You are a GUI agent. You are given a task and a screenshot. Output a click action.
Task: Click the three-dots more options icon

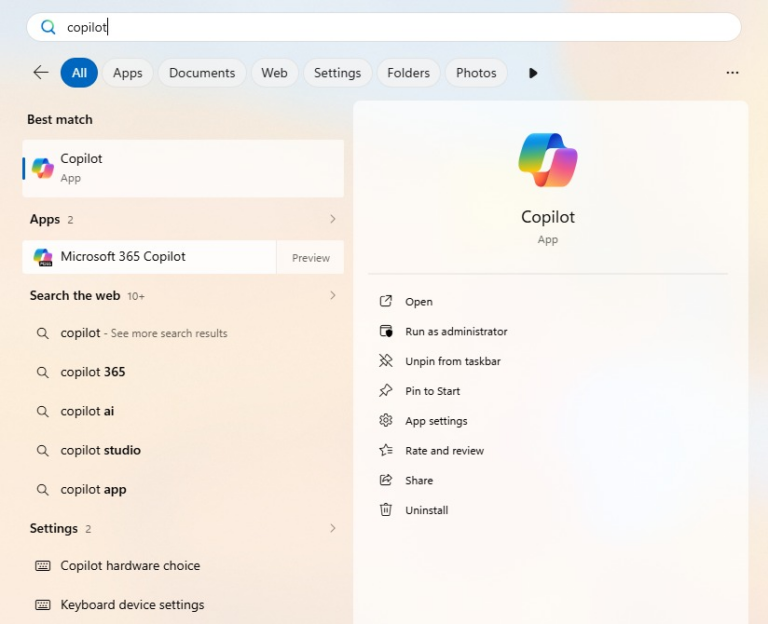pos(732,73)
